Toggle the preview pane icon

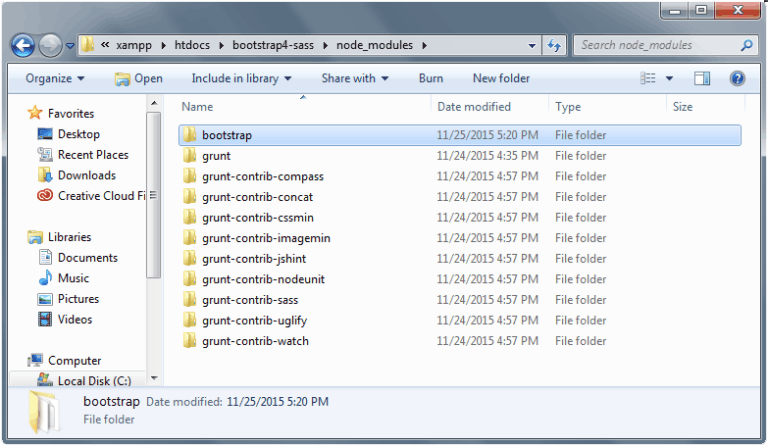(702, 78)
